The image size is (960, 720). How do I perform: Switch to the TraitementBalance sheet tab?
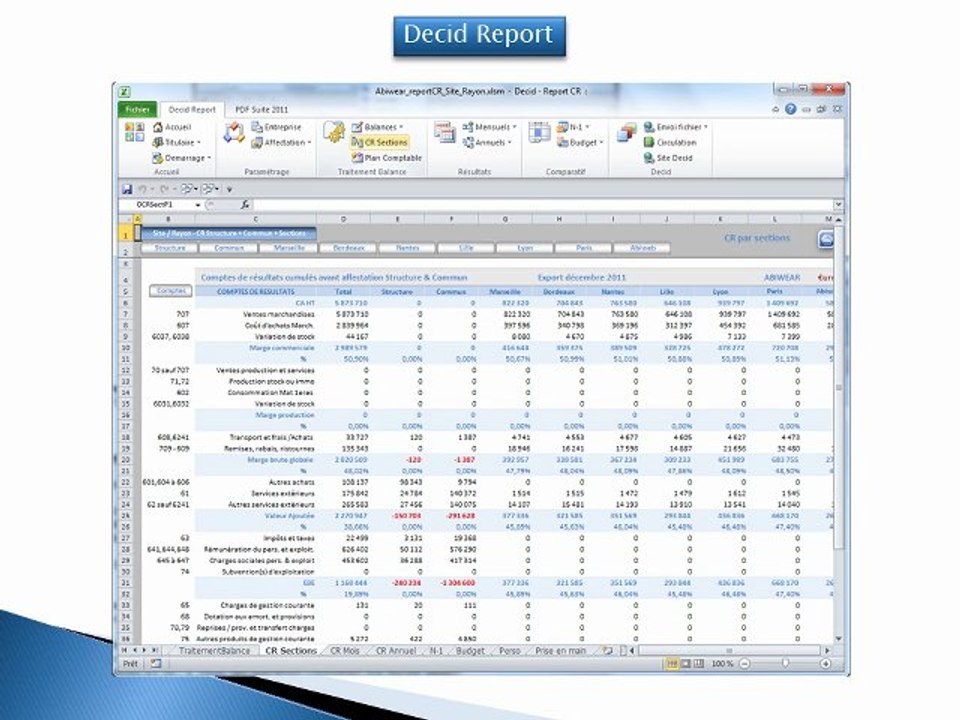click(x=214, y=651)
